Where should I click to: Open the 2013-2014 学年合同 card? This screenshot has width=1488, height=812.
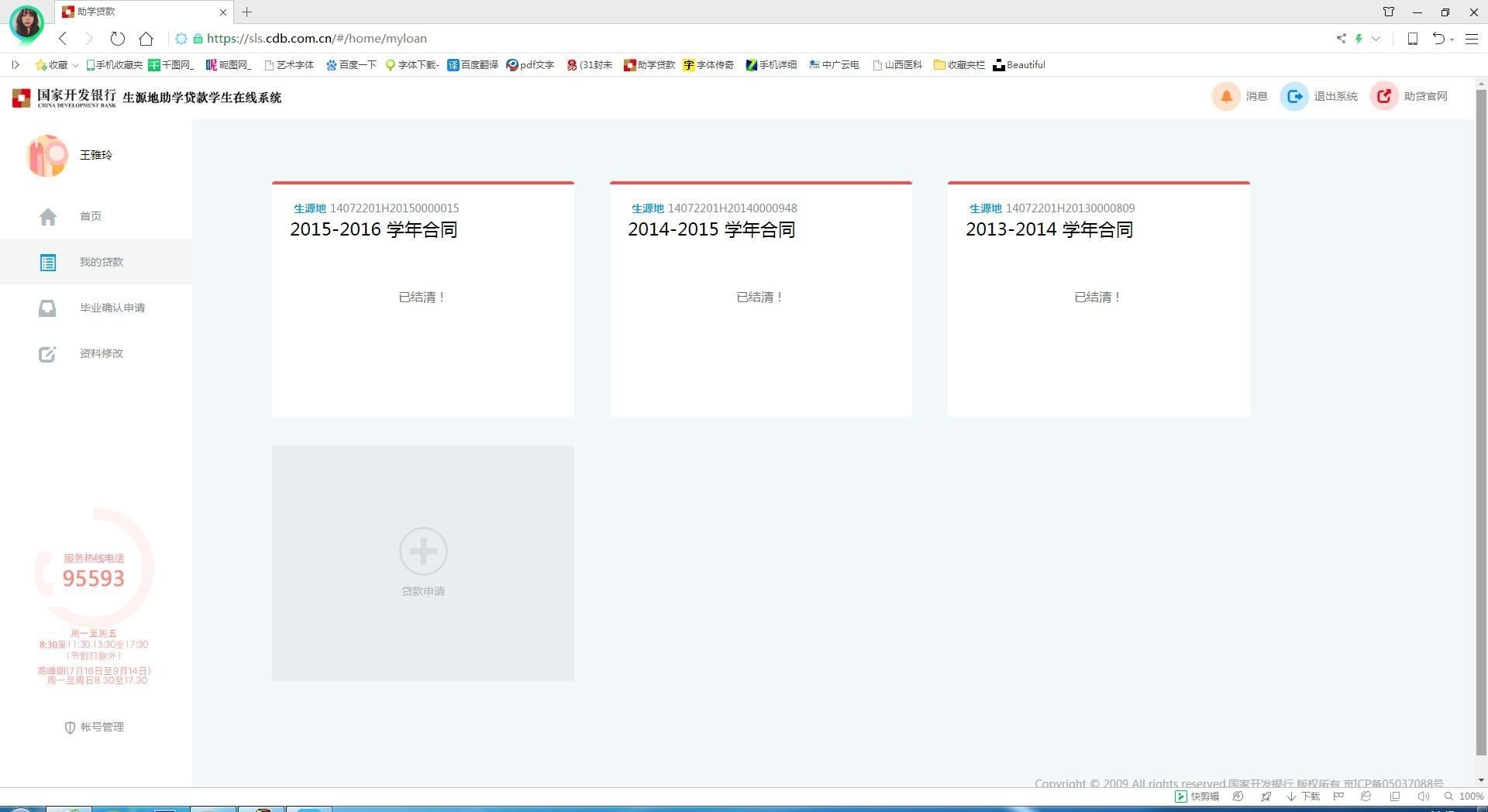click(x=1098, y=298)
